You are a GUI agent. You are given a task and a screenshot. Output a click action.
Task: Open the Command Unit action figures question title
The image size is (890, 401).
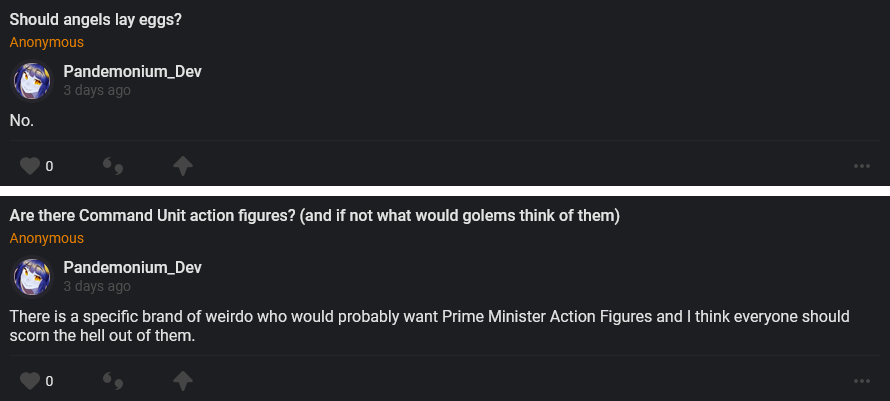[315, 216]
